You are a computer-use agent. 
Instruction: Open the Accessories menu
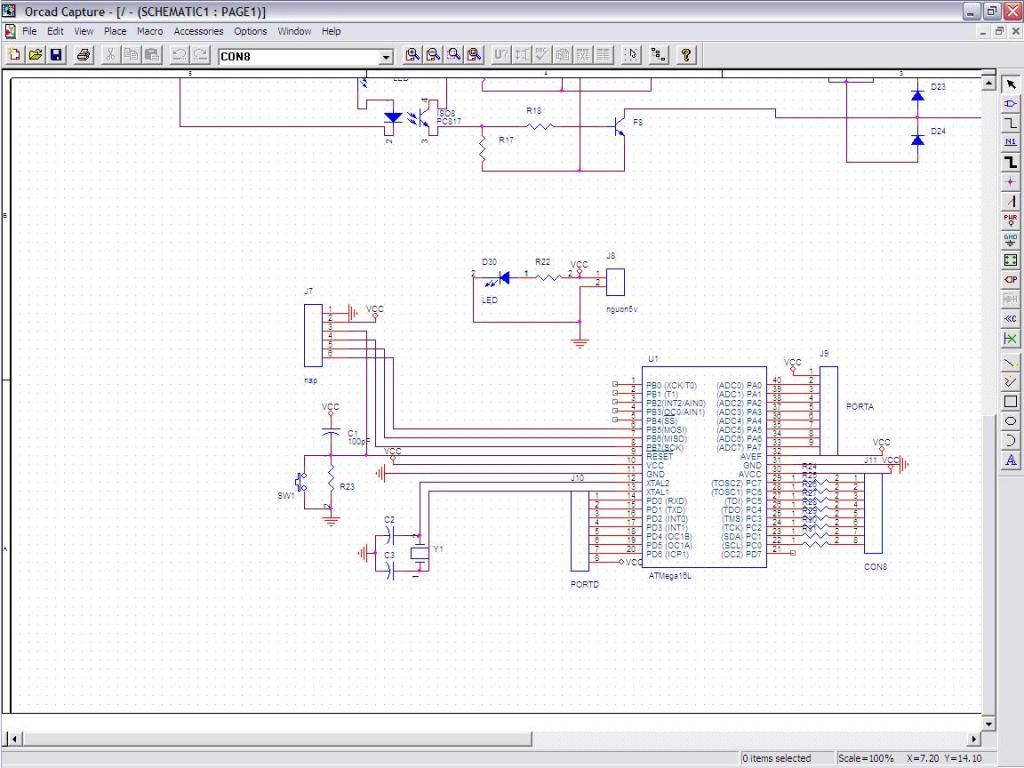click(198, 31)
